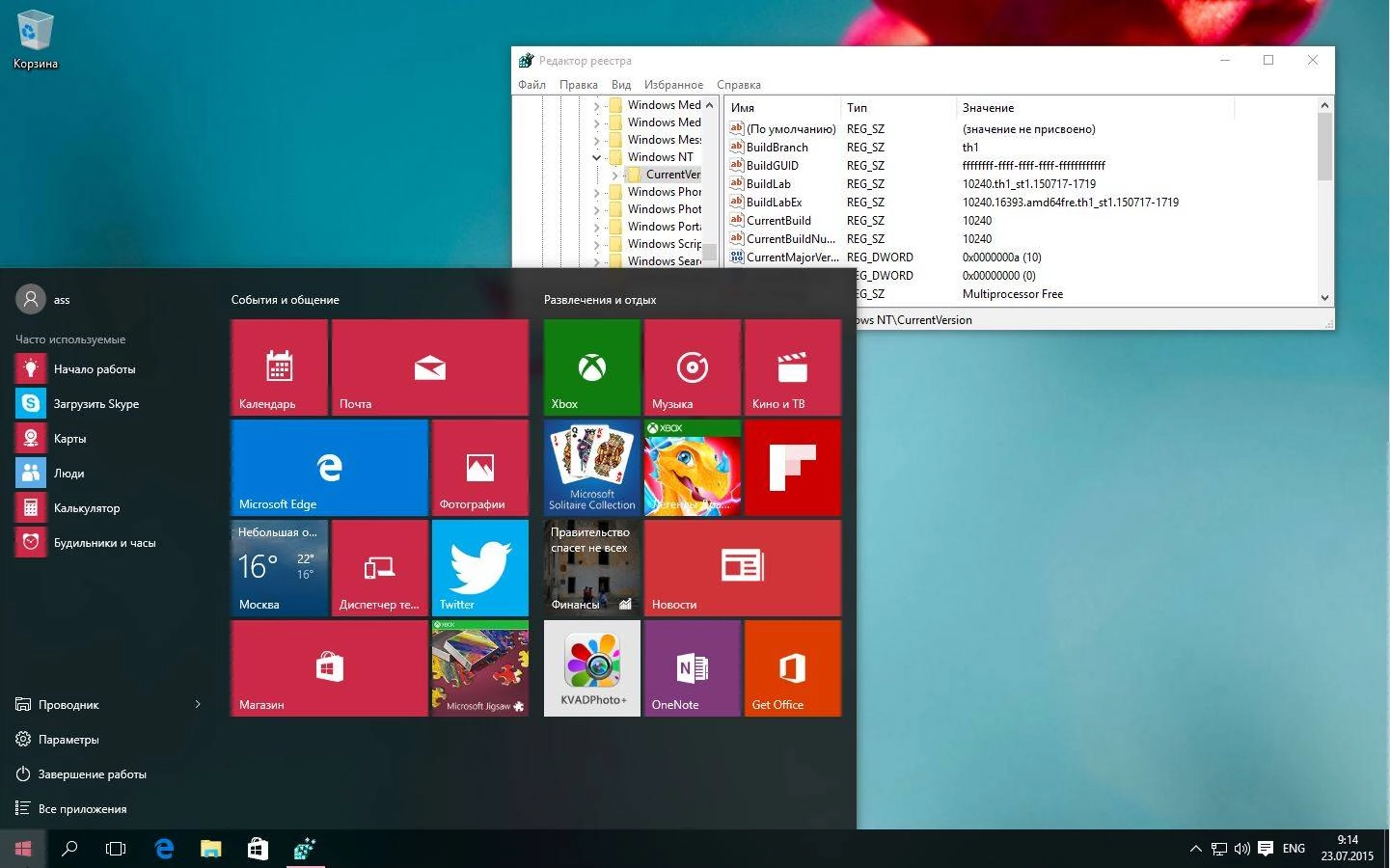Expand the CurrentVersion registry key

tap(614, 175)
